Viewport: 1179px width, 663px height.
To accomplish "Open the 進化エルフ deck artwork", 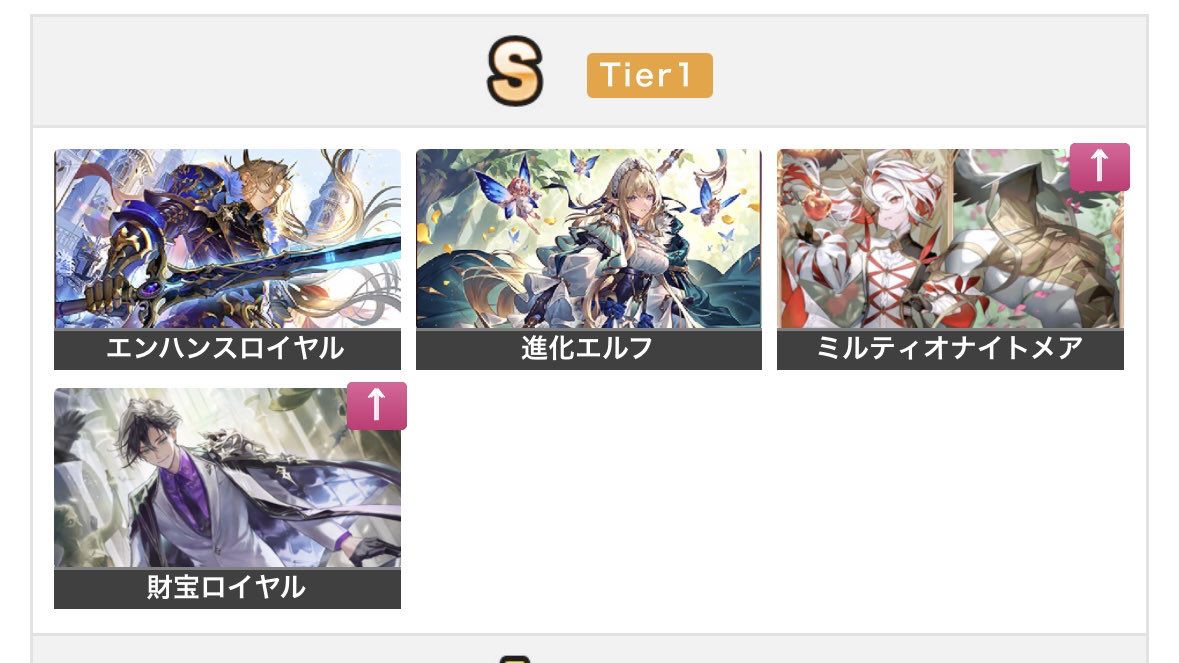I will pyautogui.click(x=589, y=238).
